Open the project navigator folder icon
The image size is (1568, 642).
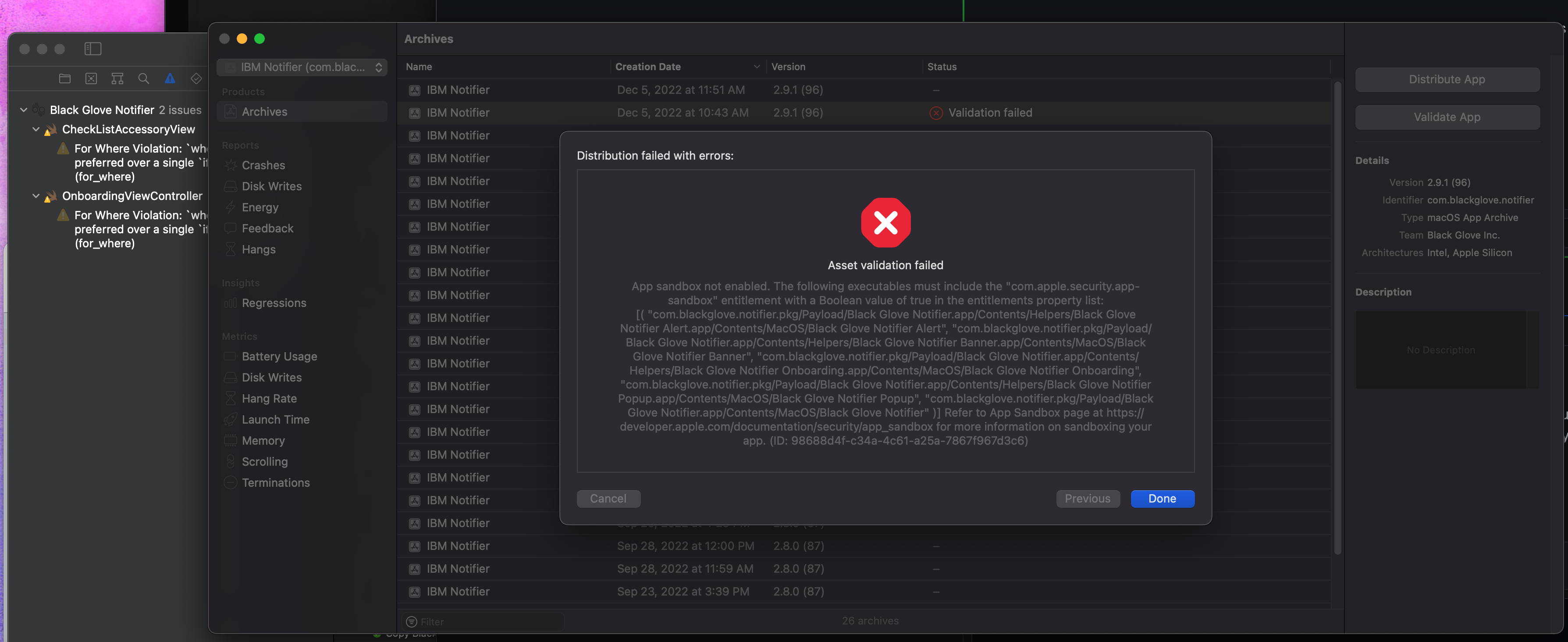coord(65,78)
